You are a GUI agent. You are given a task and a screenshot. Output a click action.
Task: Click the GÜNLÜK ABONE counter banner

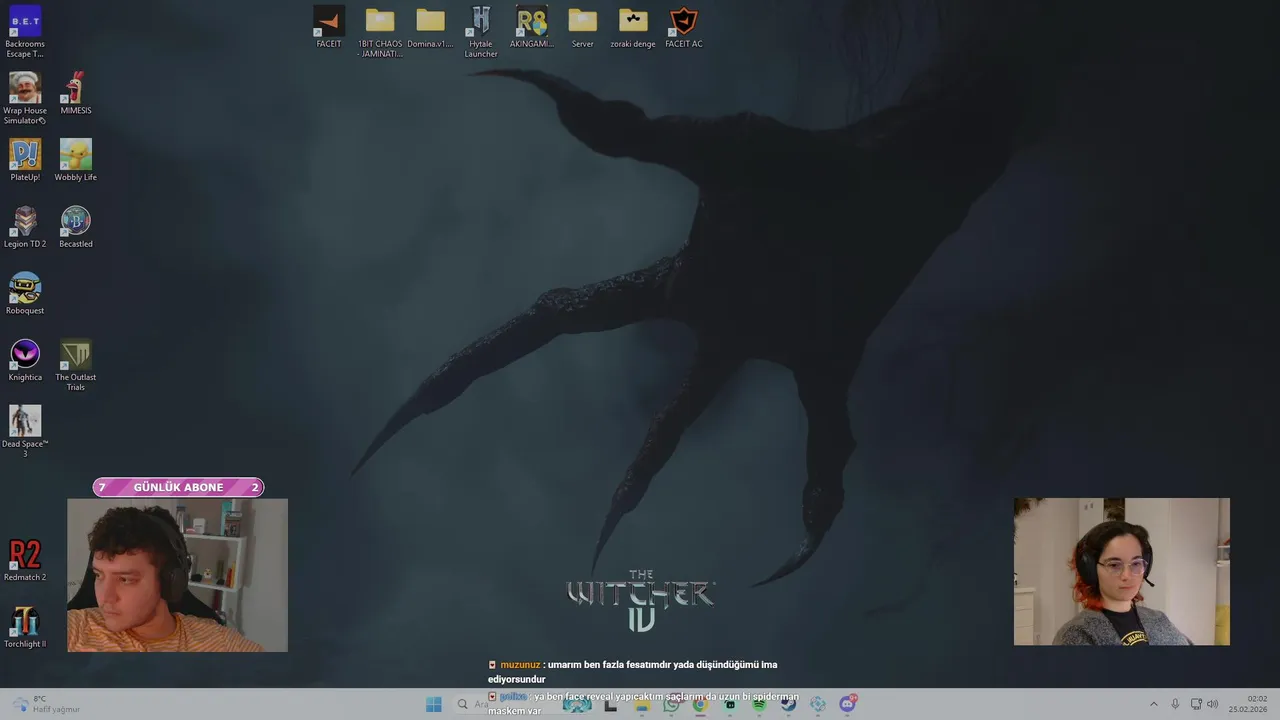(x=178, y=487)
